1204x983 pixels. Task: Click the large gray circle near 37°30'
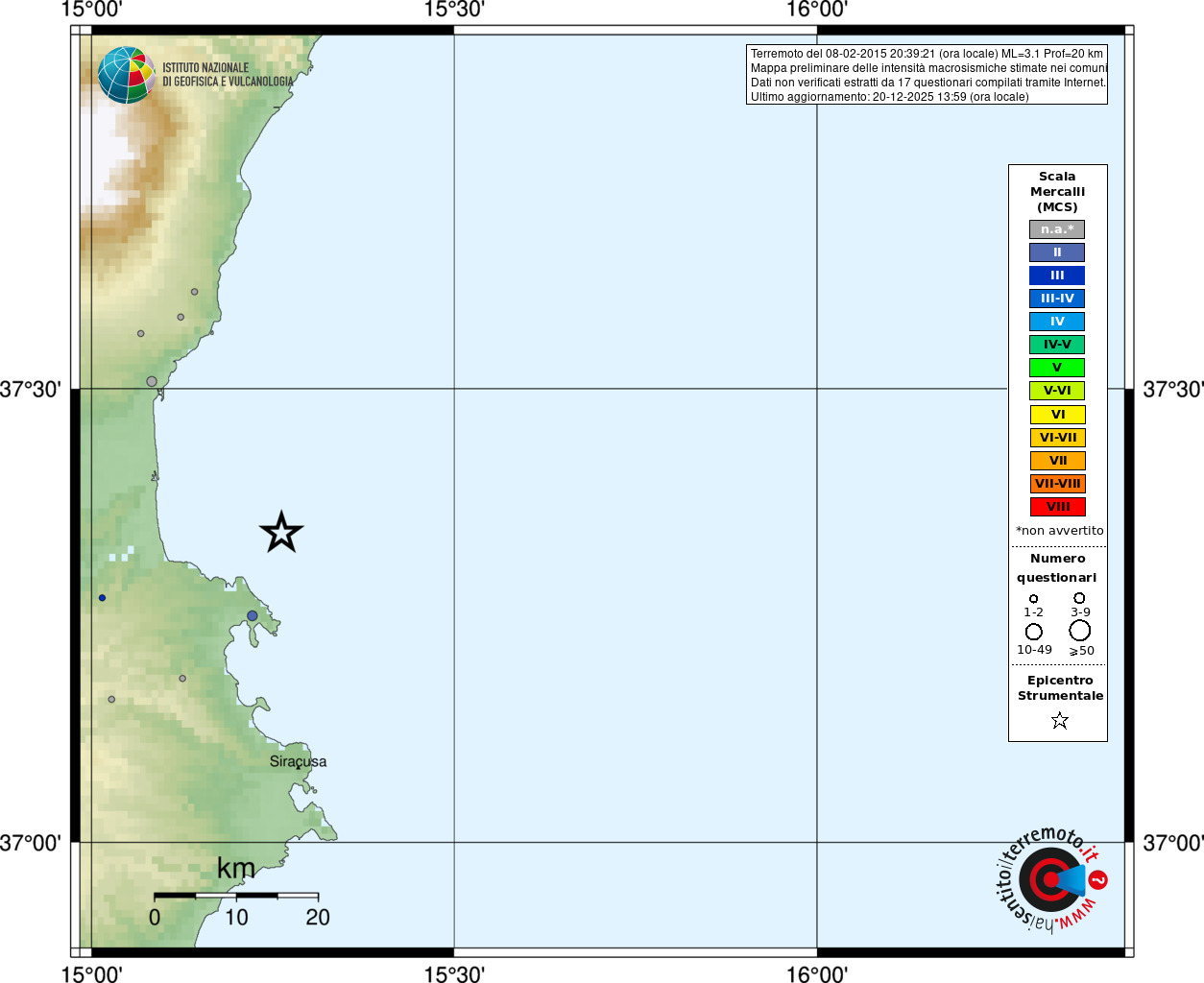click(x=152, y=381)
